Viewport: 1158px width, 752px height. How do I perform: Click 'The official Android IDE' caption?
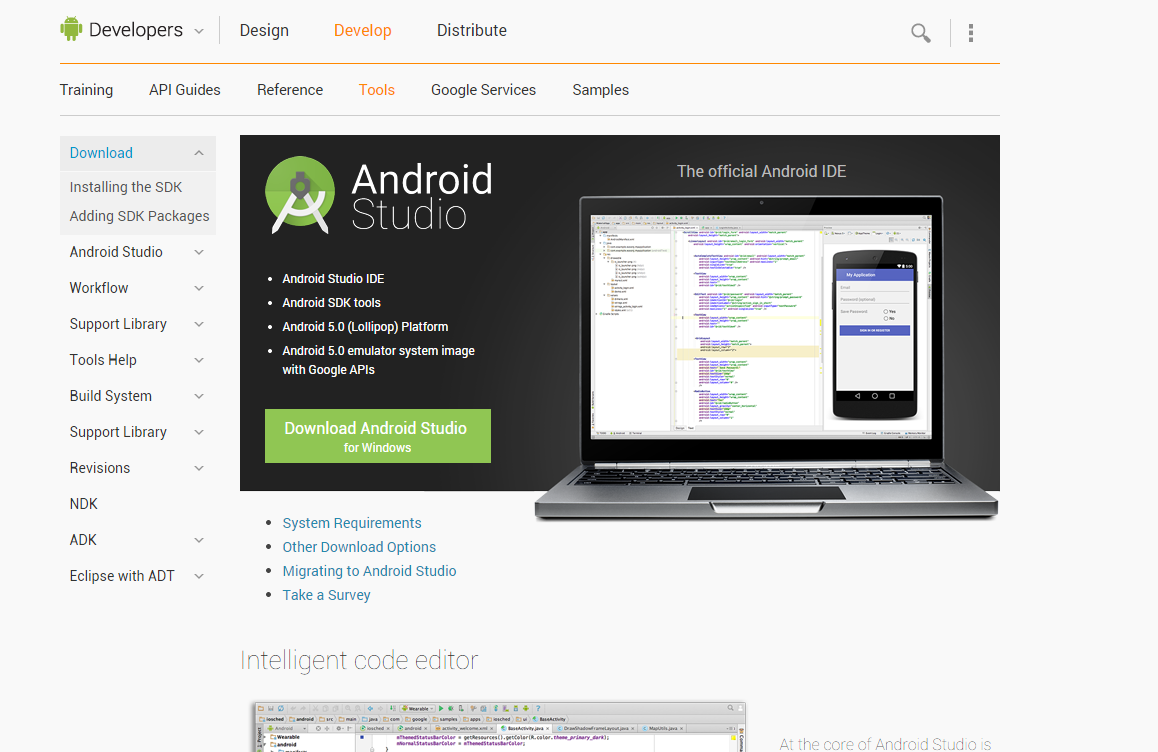coord(761,171)
